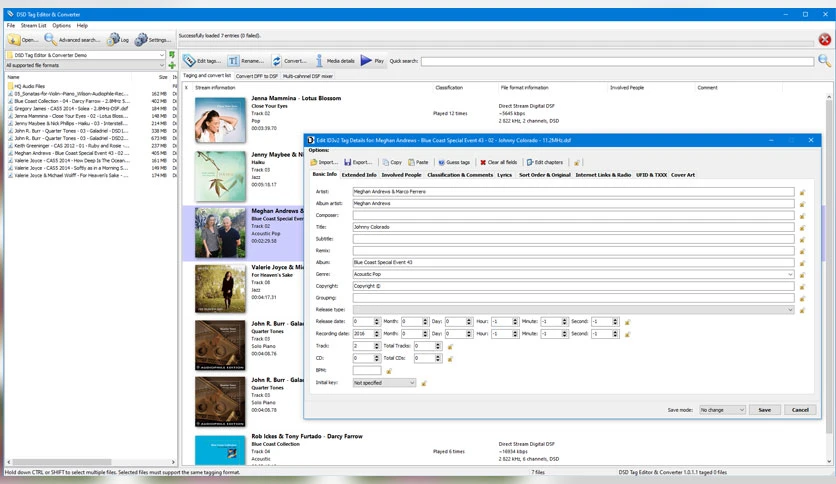
Task: Open Settings from the main toolbar
Action: coord(153,39)
